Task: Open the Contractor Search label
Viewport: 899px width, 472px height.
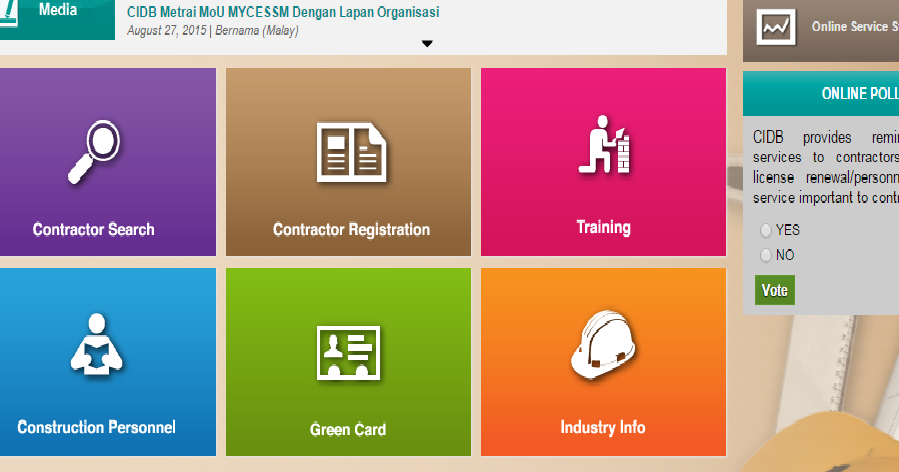Action: [x=93, y=229]
